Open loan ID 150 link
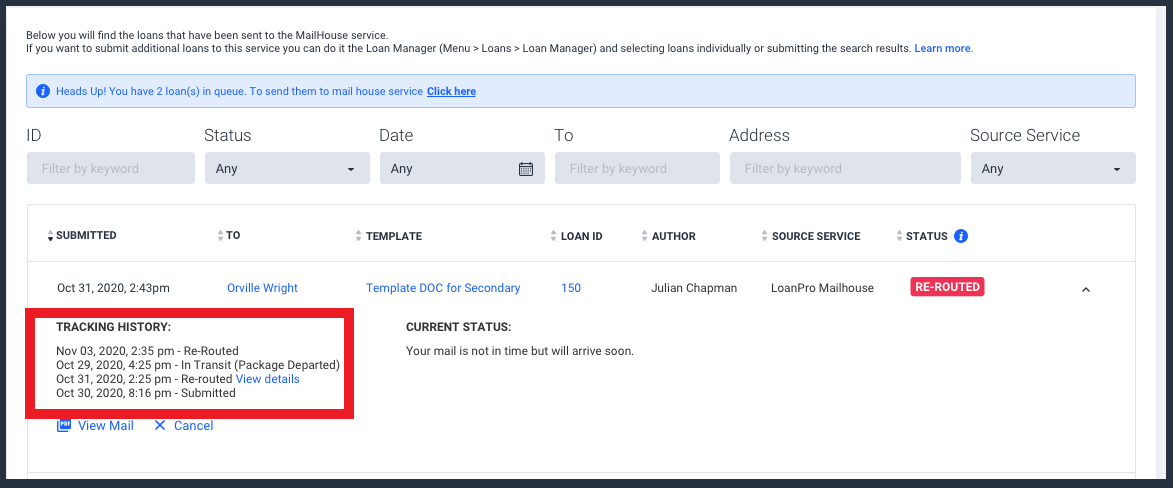The width and height of the screenshot is (1173, 488). pyautogui.click(x=571, y=287)
